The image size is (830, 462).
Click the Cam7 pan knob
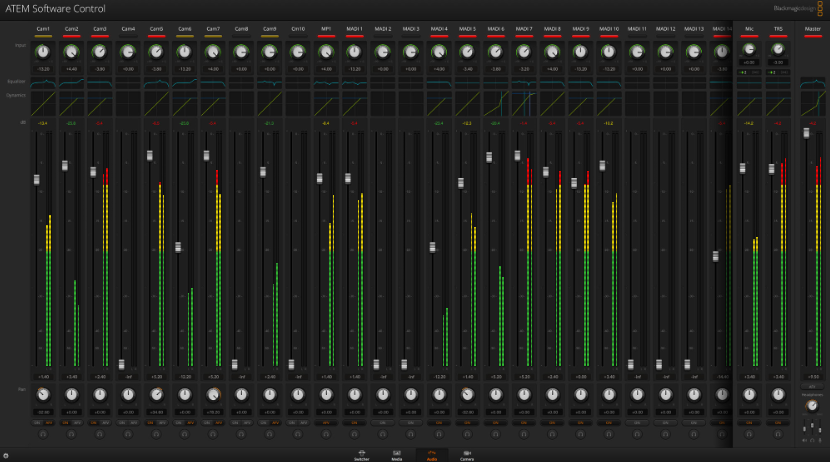tap(213, 394)
